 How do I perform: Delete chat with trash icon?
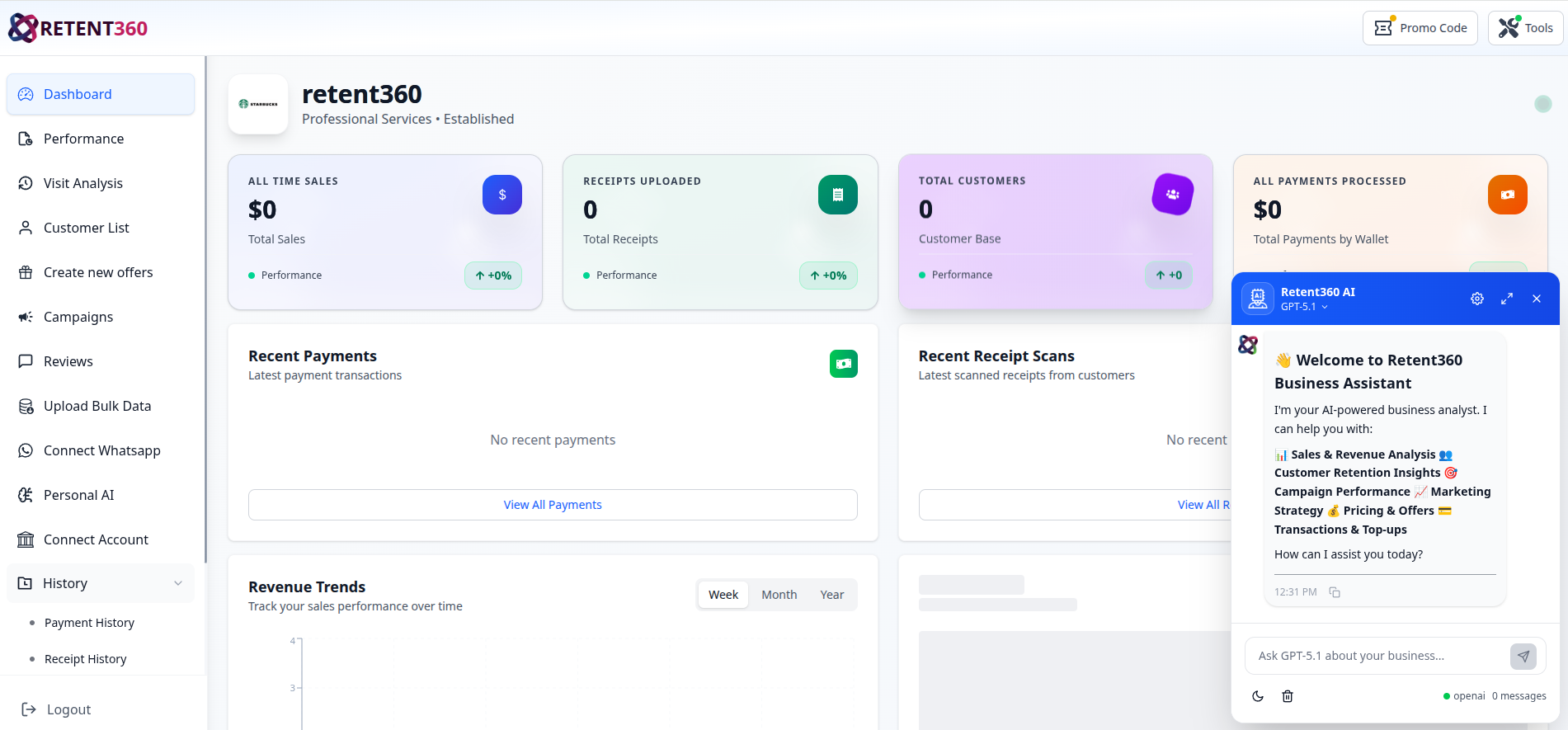(x=1288, y=696)
